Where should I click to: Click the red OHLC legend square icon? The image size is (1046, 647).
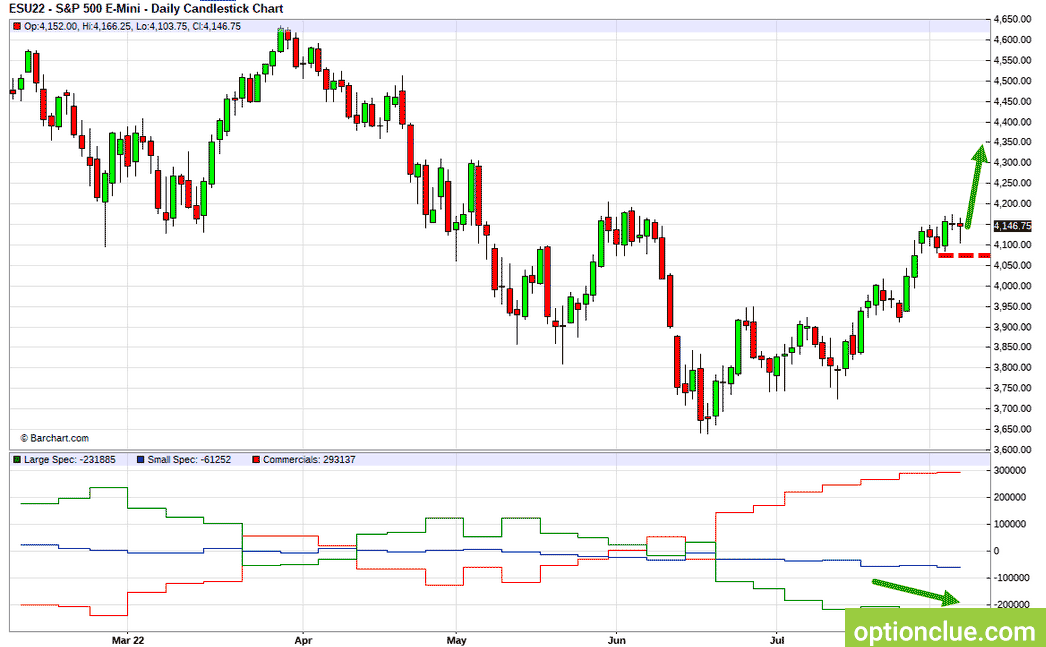click(x=17, y=27)
